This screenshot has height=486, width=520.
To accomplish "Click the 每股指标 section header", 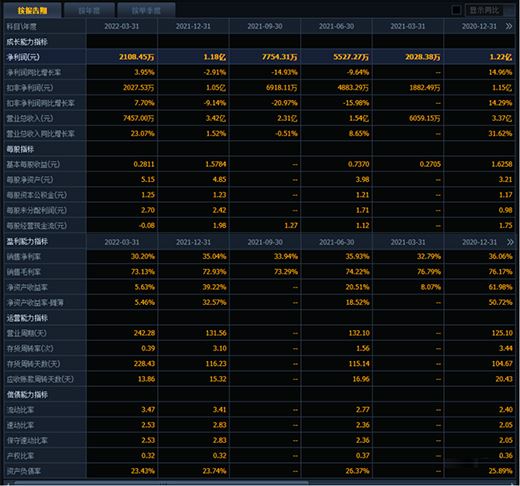I will pyautogui.click(x=20, y=149).
